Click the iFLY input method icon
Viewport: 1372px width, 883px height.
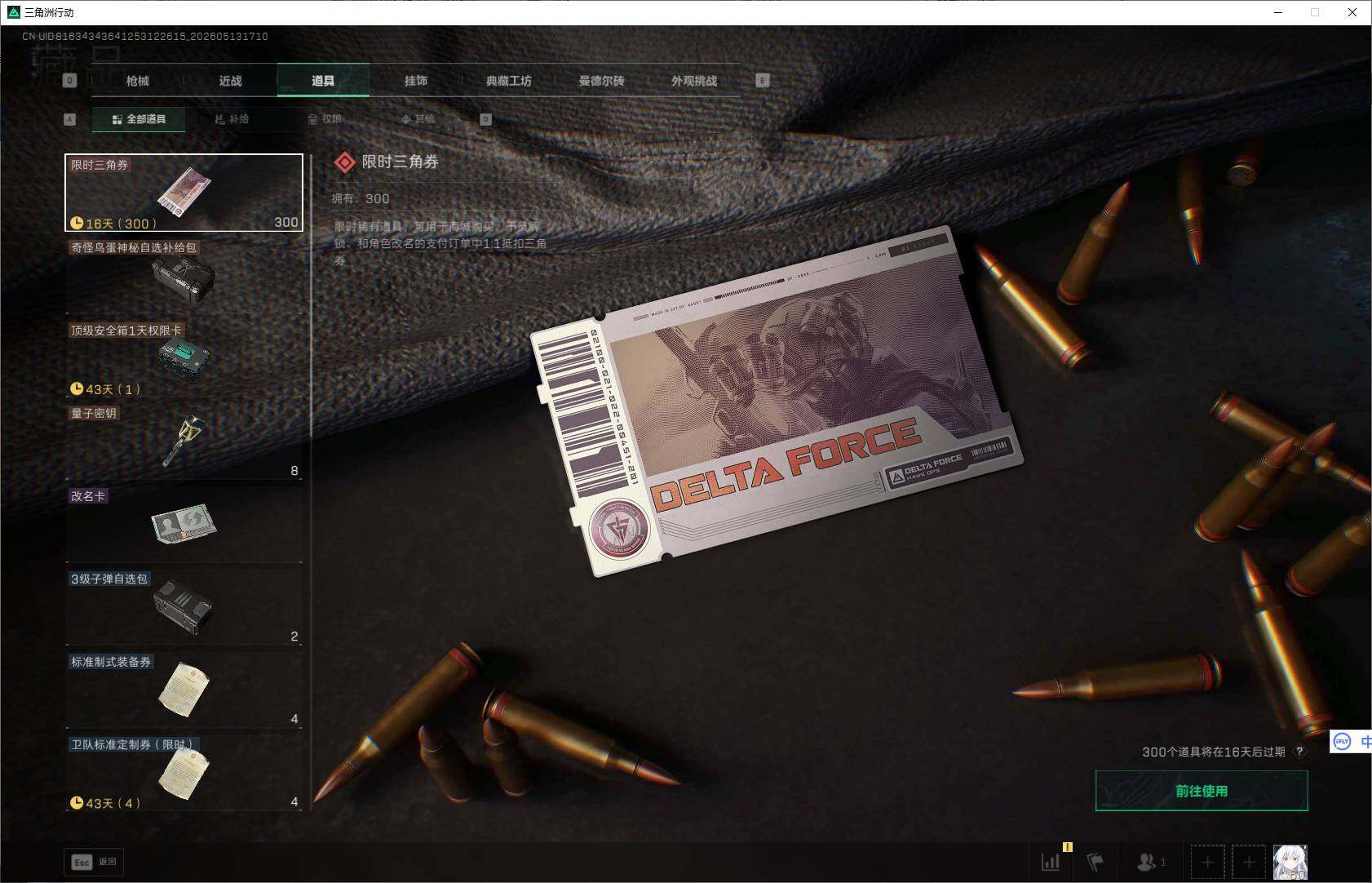[x=1342, y=741]
